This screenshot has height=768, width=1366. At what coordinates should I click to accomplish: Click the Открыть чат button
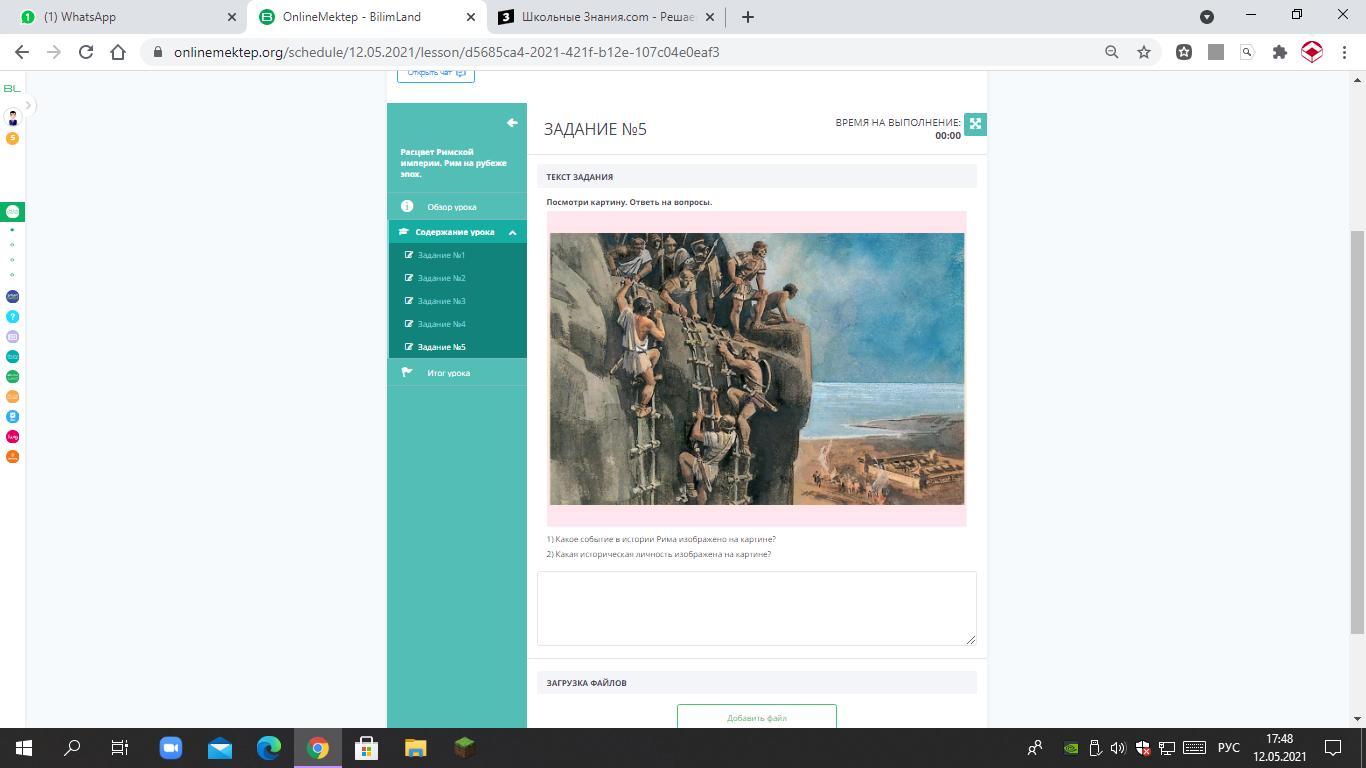point(436,73)
